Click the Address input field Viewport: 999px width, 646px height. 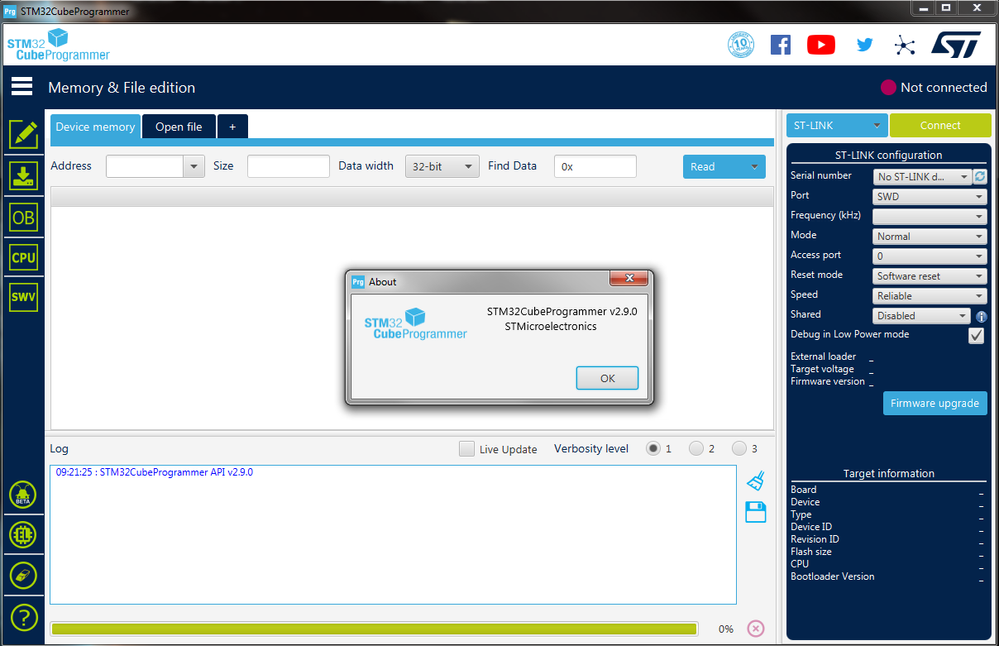(x=145, y=167)
